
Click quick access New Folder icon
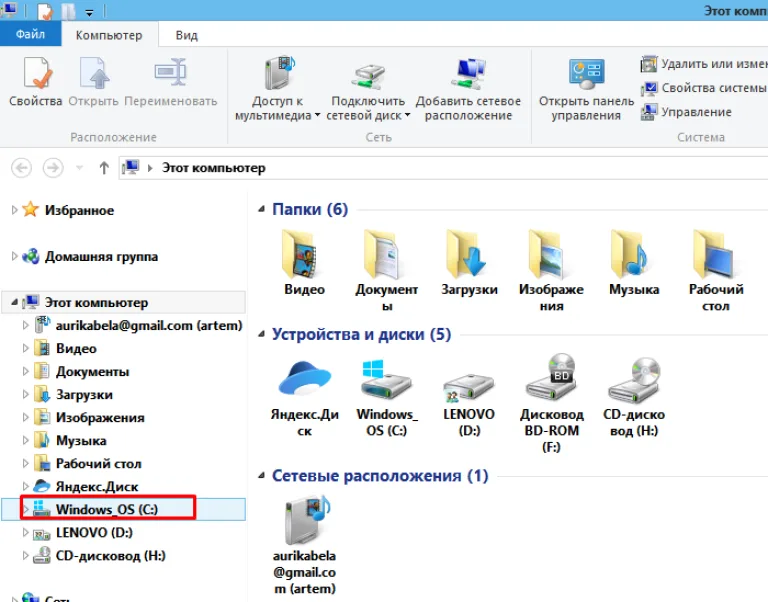pyautogui.click(x=68, y=11)
